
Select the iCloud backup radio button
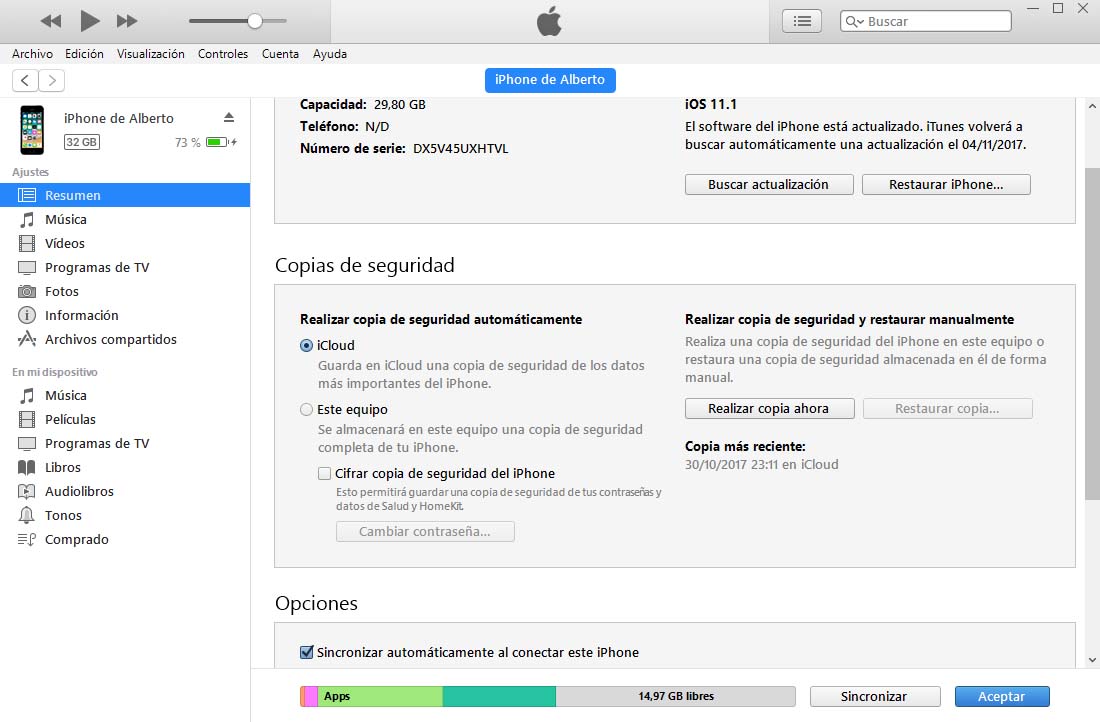(307, 346)
